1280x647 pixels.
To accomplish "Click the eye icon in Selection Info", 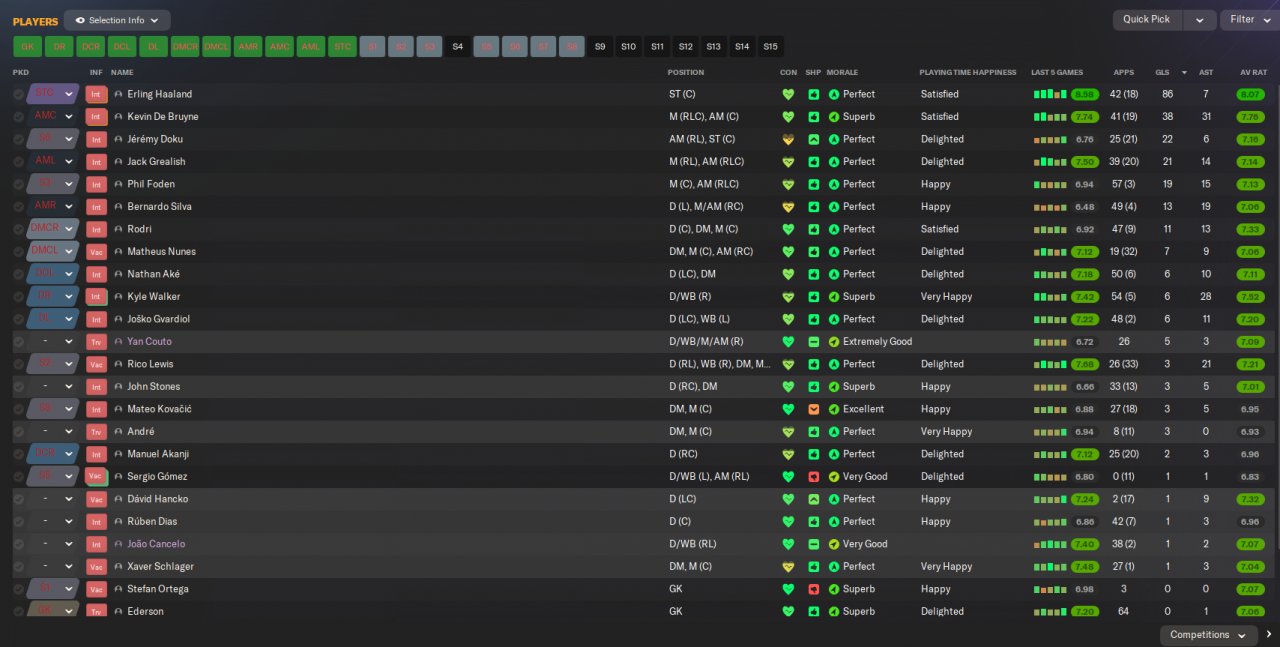I will 80,20.
